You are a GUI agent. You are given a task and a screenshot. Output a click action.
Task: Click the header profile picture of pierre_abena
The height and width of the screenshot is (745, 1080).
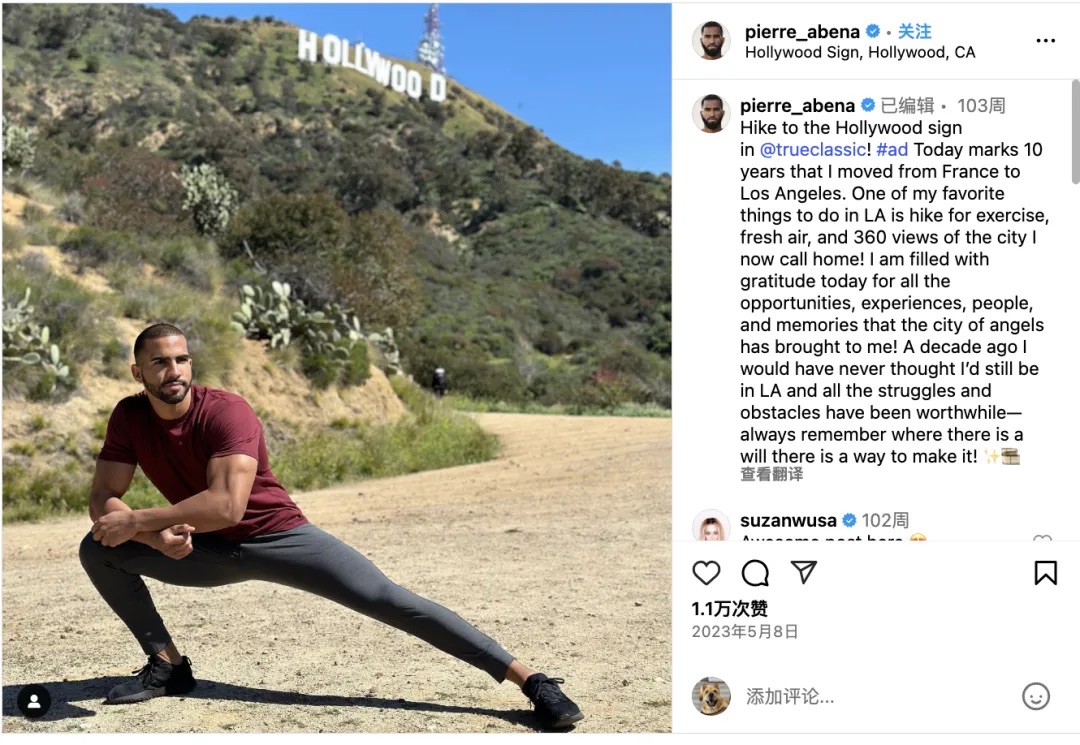[x=711, y=41]
